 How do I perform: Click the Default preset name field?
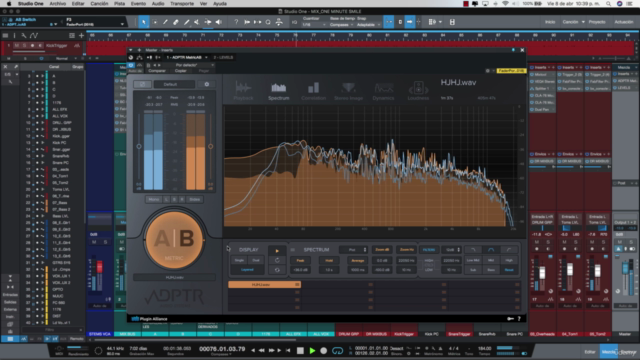174,84
